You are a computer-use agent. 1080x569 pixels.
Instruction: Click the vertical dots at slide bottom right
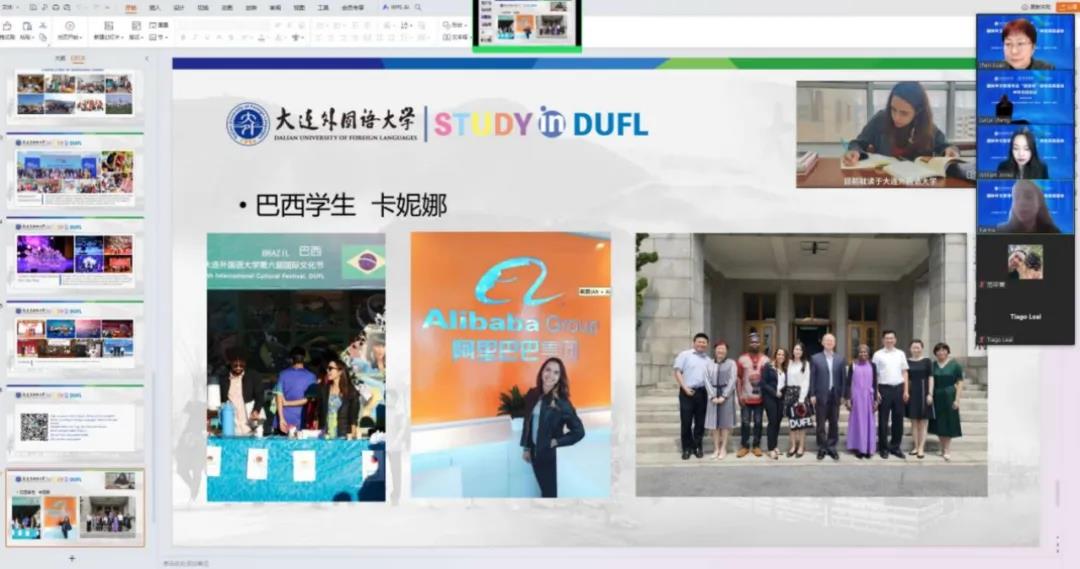(x=1057, y=544)
